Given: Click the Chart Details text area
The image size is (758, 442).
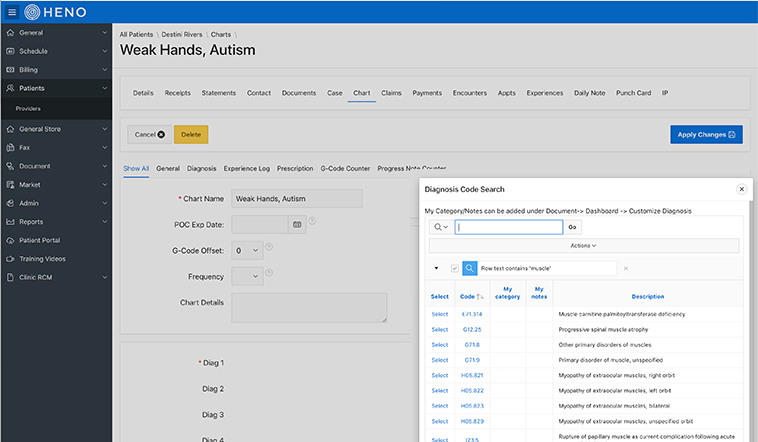Looking at the screenshot, I should 309,308.
